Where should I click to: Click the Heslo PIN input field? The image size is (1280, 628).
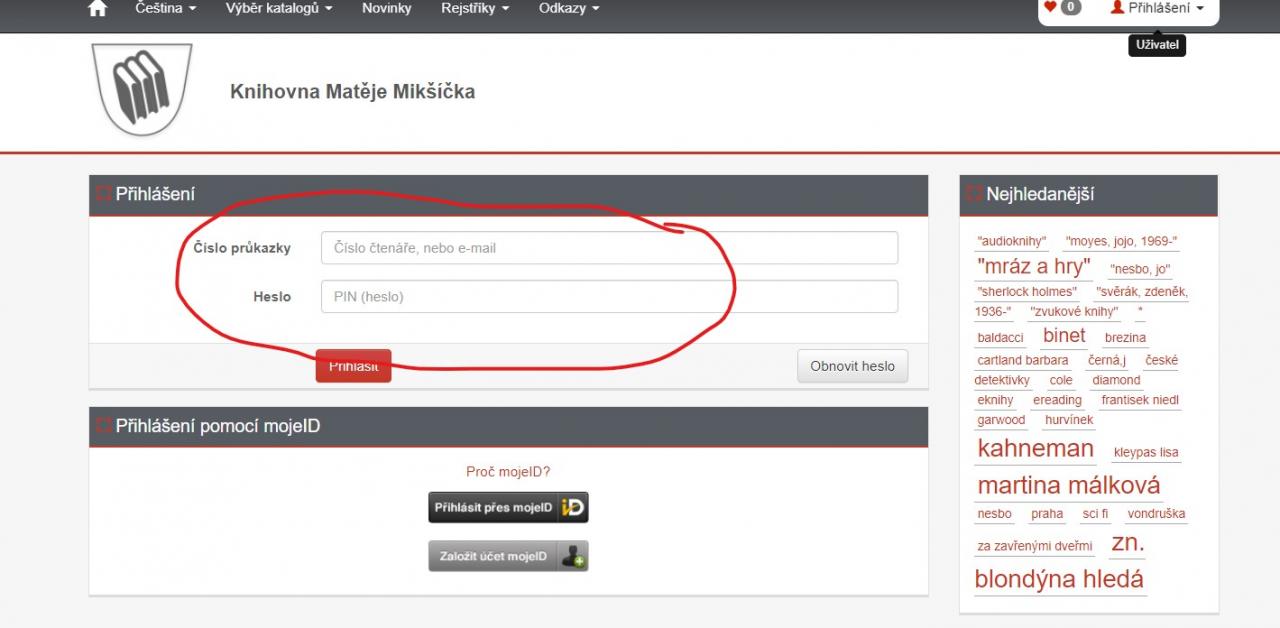point(609,297)
